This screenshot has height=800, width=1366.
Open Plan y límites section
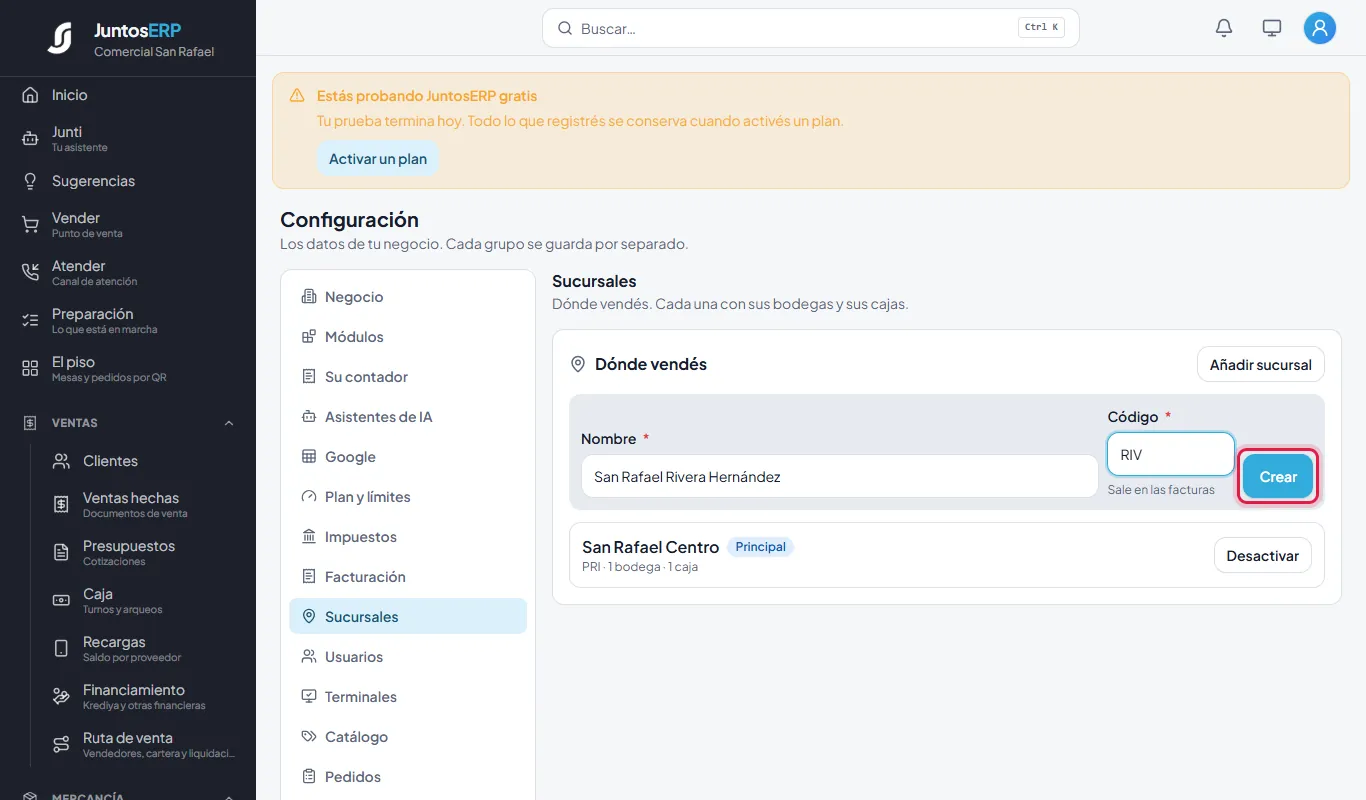coord(408,497)
